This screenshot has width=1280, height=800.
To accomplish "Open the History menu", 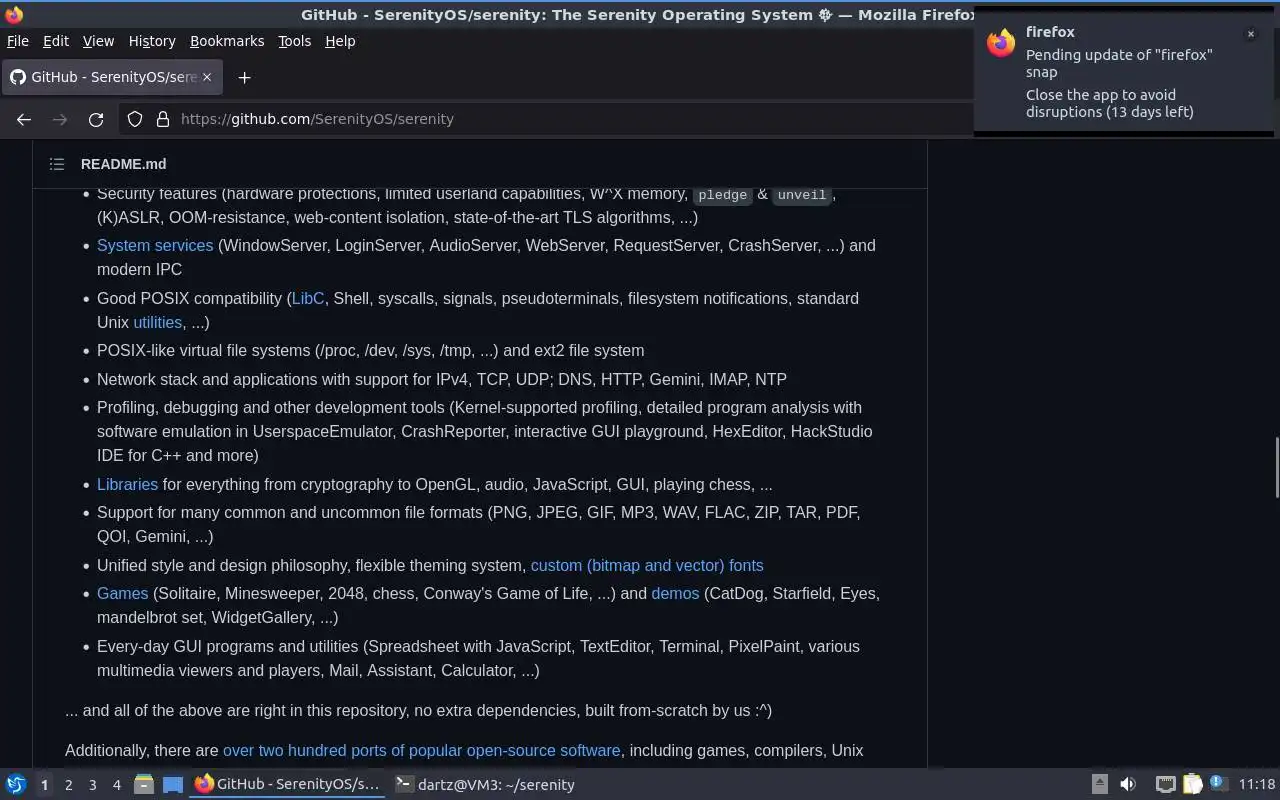I will pyautogui.click(x=152, y=41).
